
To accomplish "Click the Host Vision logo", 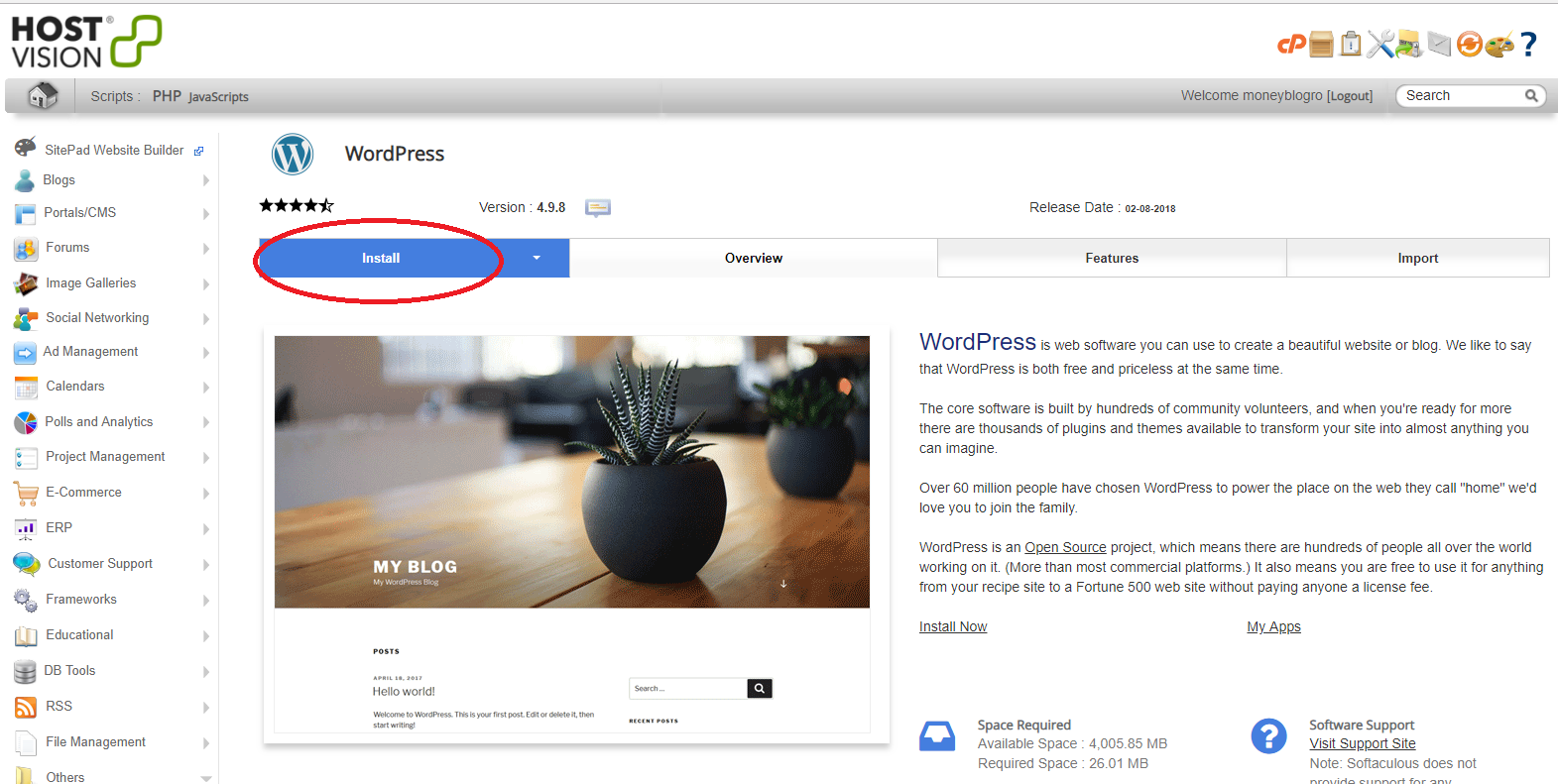I will [x=86, y=42].
